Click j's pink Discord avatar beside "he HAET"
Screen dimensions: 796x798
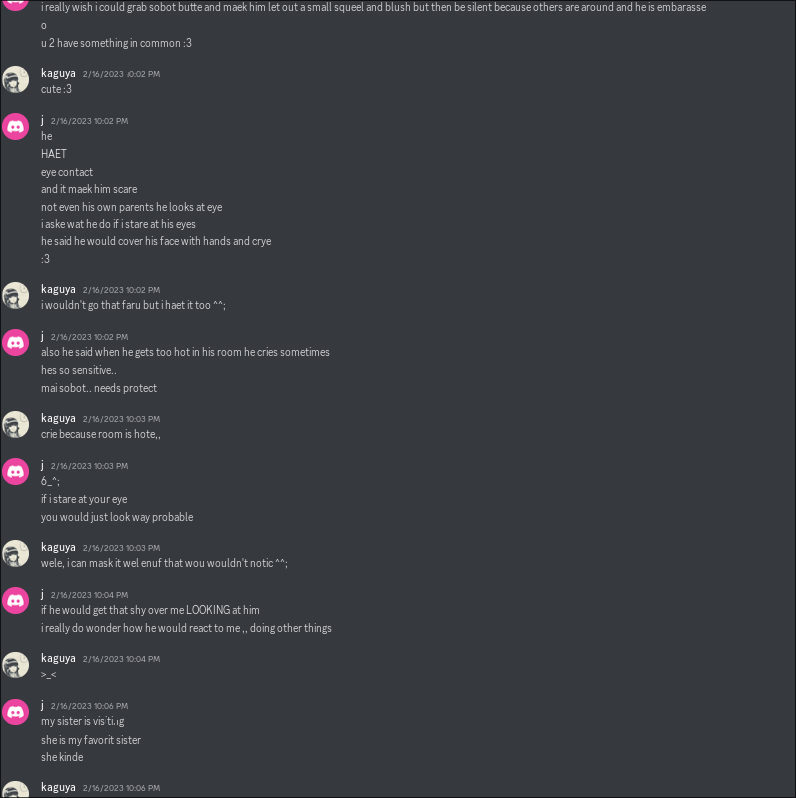[15, 126]
